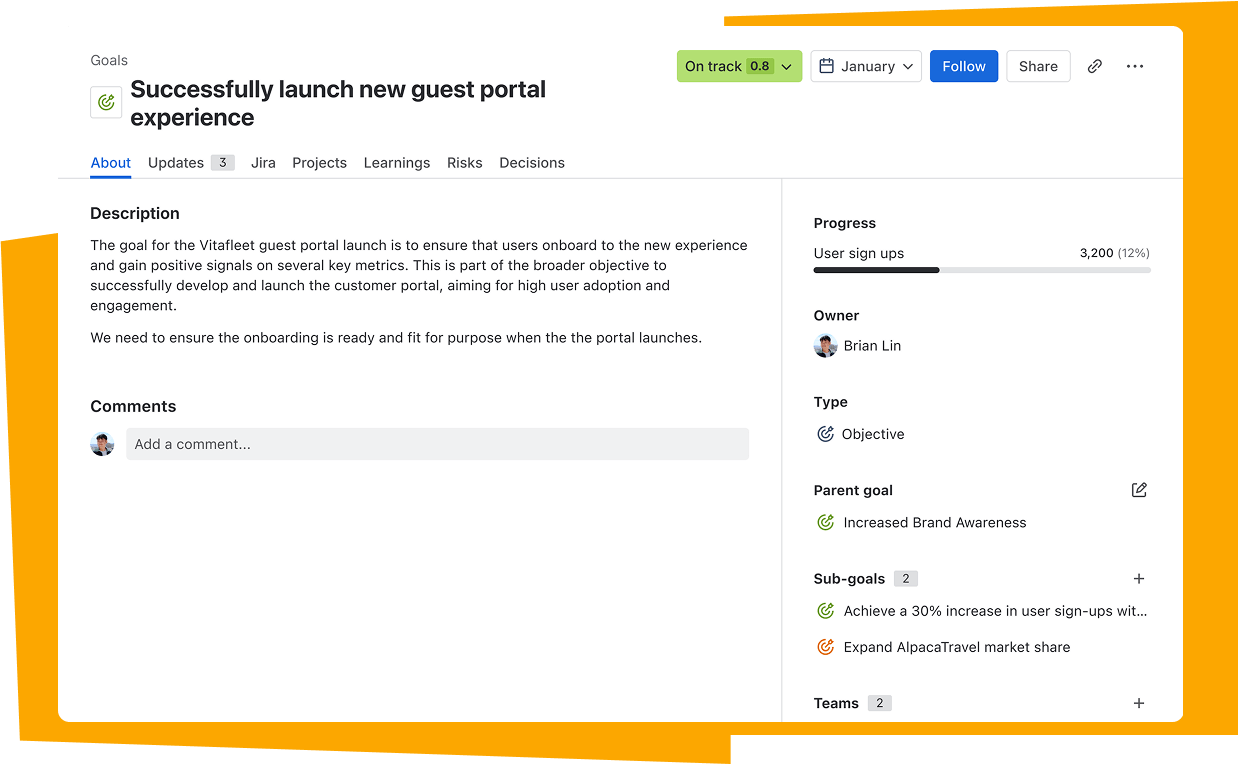Go to the Decisions tab

(x=532, y=163)
